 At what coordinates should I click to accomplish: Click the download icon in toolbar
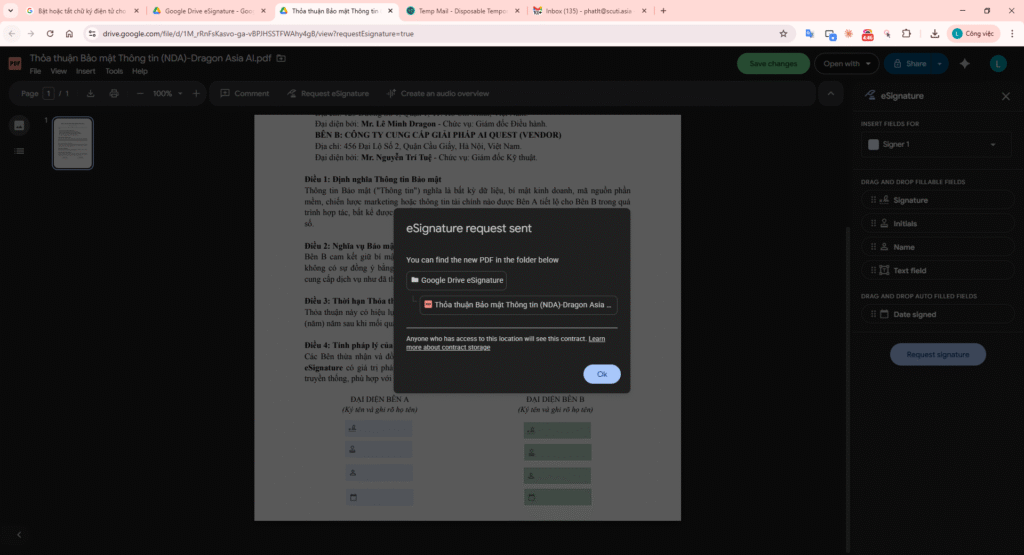(x=91, y=94)
